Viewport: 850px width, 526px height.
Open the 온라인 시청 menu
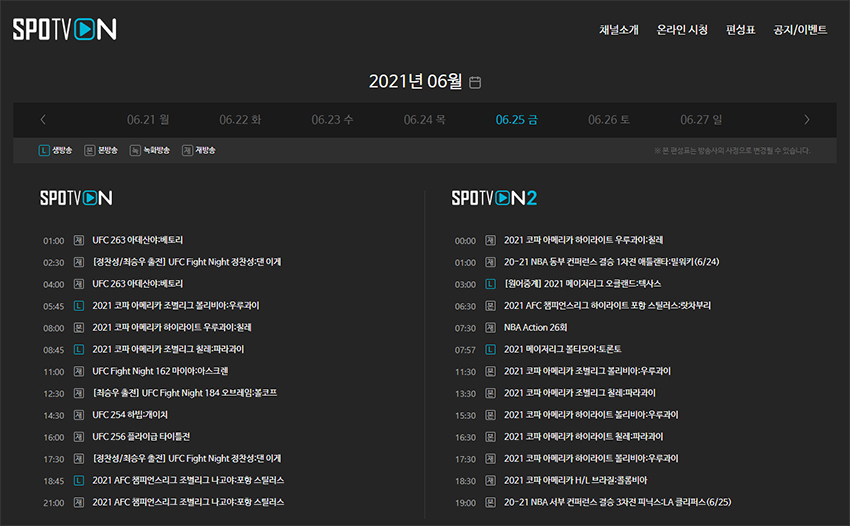click(x=682, y=30)
